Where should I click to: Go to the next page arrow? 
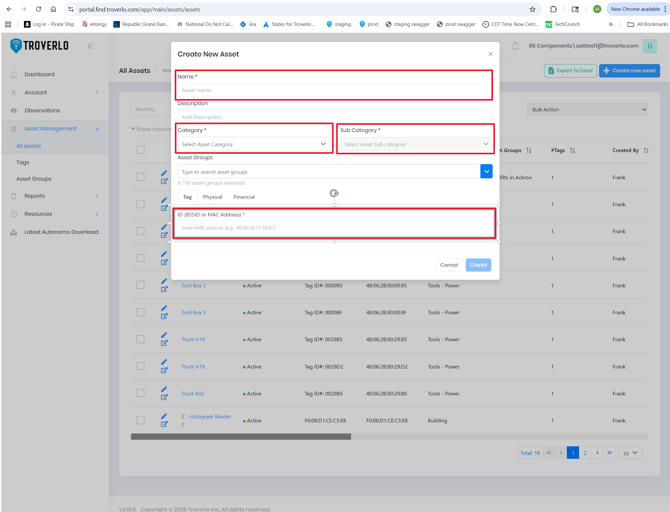point(597,453)
